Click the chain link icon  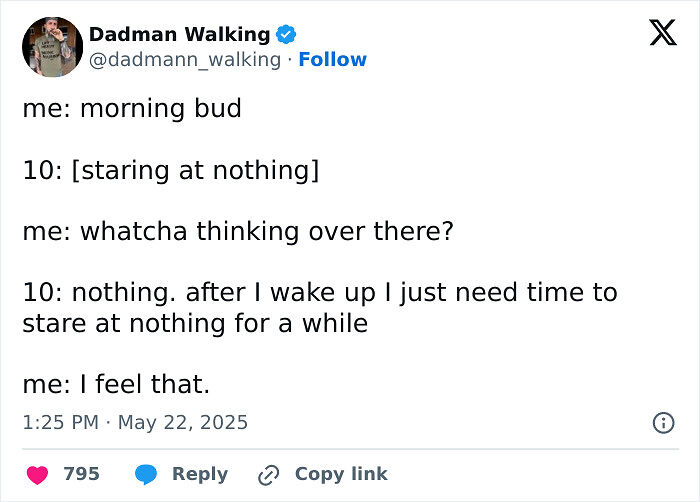[x=268, y=474]
